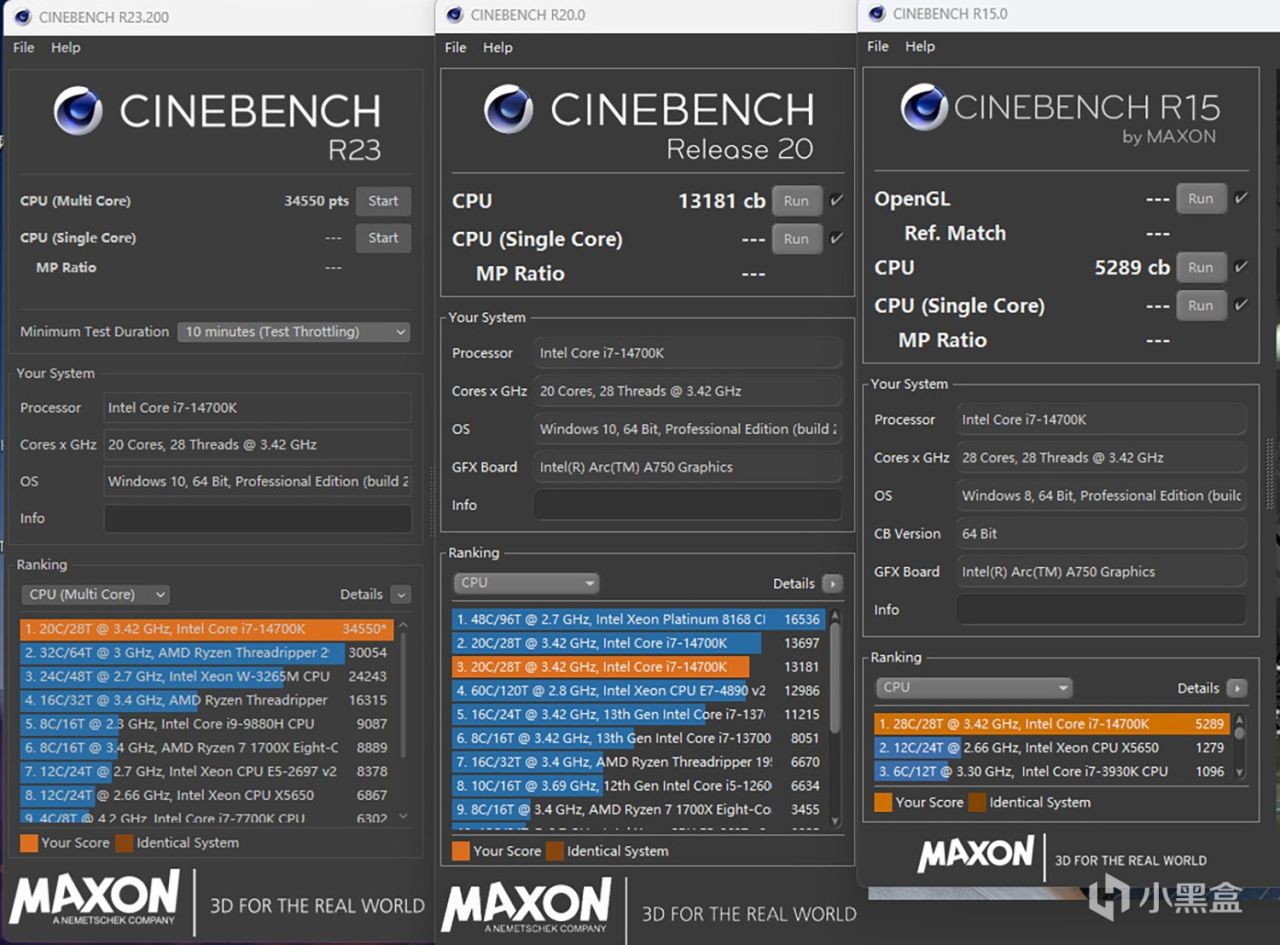Click the Info input field in Cinebench R15
The width and height of the screenshot is (1280, 945).
(x=1101, y=609)
